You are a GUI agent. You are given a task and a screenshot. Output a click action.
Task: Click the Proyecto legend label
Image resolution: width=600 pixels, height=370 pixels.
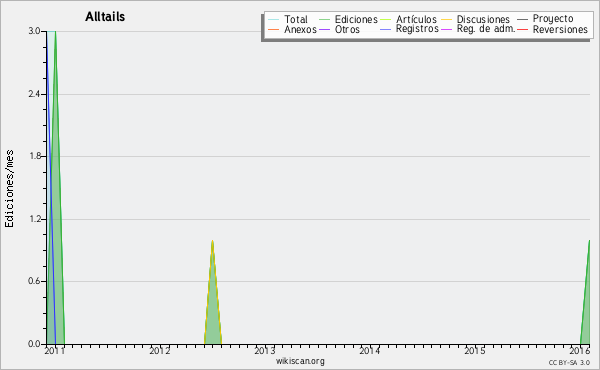(553, 19)
